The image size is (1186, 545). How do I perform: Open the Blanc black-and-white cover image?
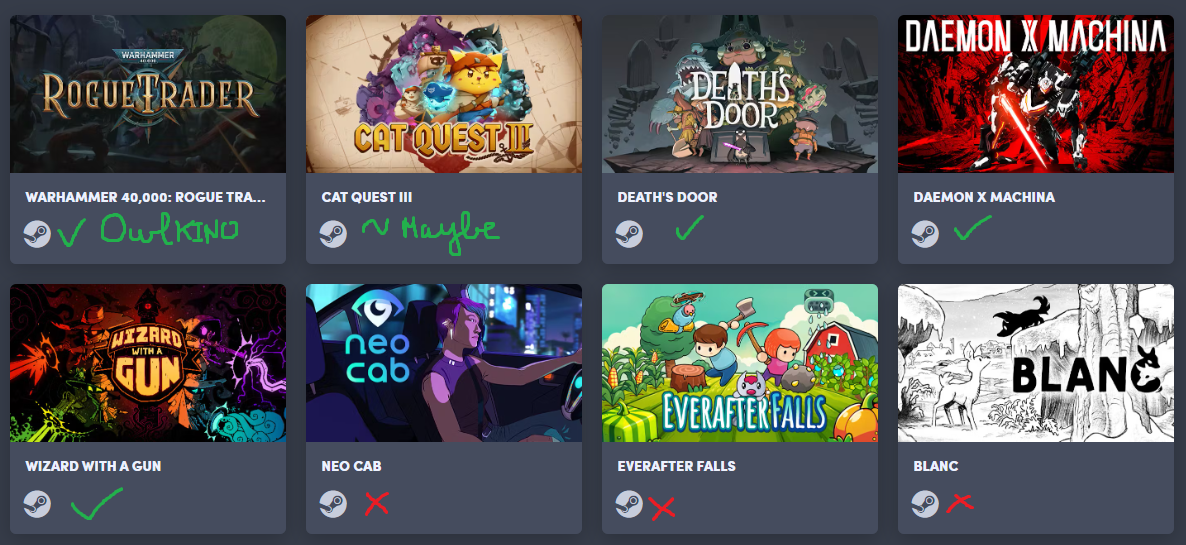point(1035,363)
